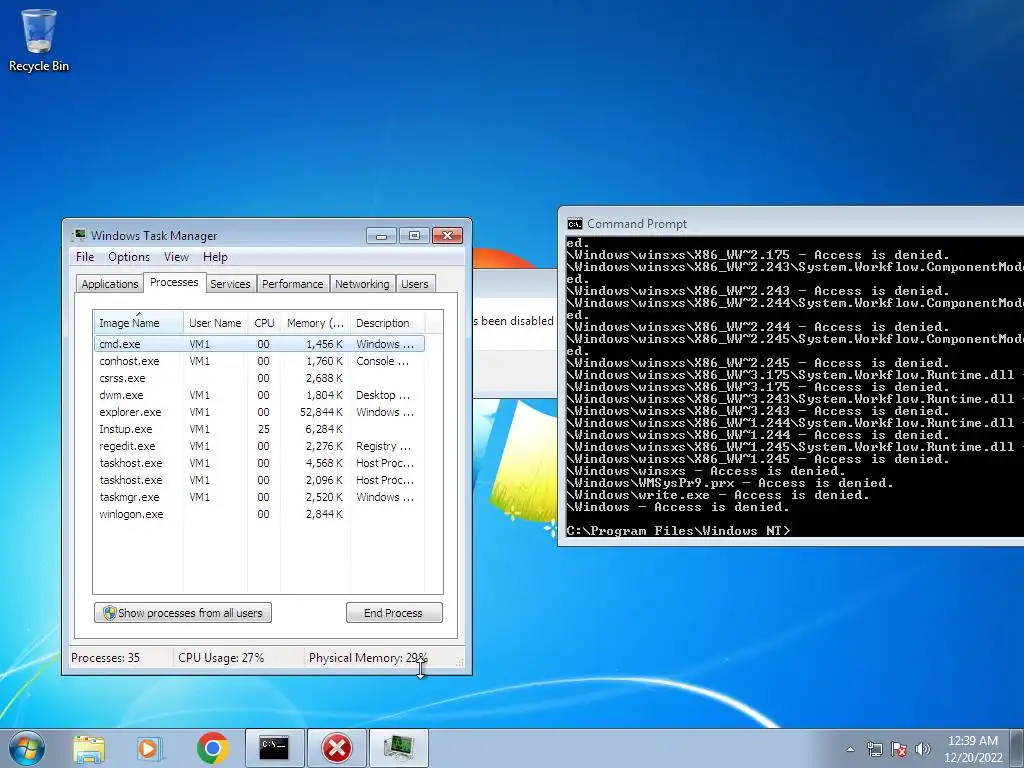Select the dwm.exe process
Image resolution: width=1024 pixels, height=768 pixels.
(259, 395)
